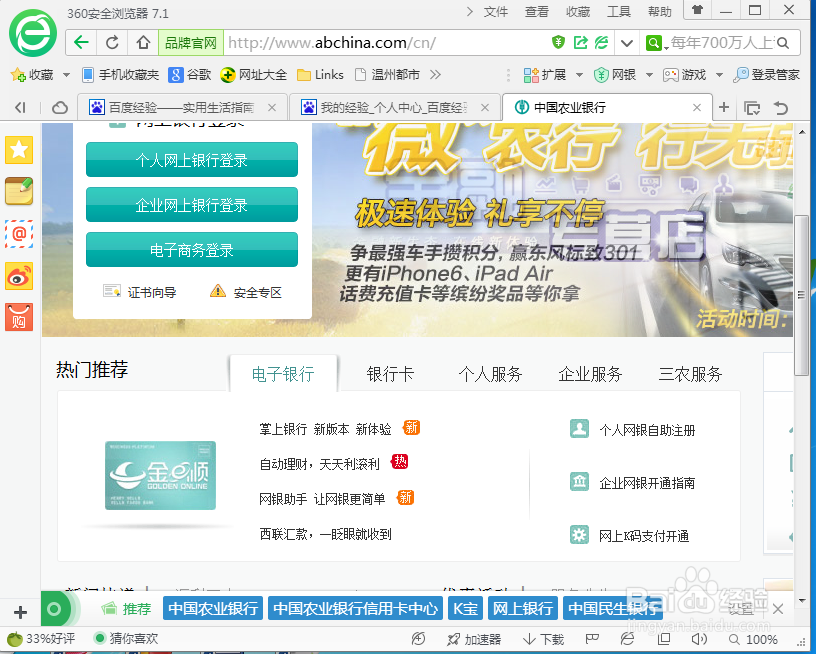Open the 收藏 menu

tap(578, 11)
